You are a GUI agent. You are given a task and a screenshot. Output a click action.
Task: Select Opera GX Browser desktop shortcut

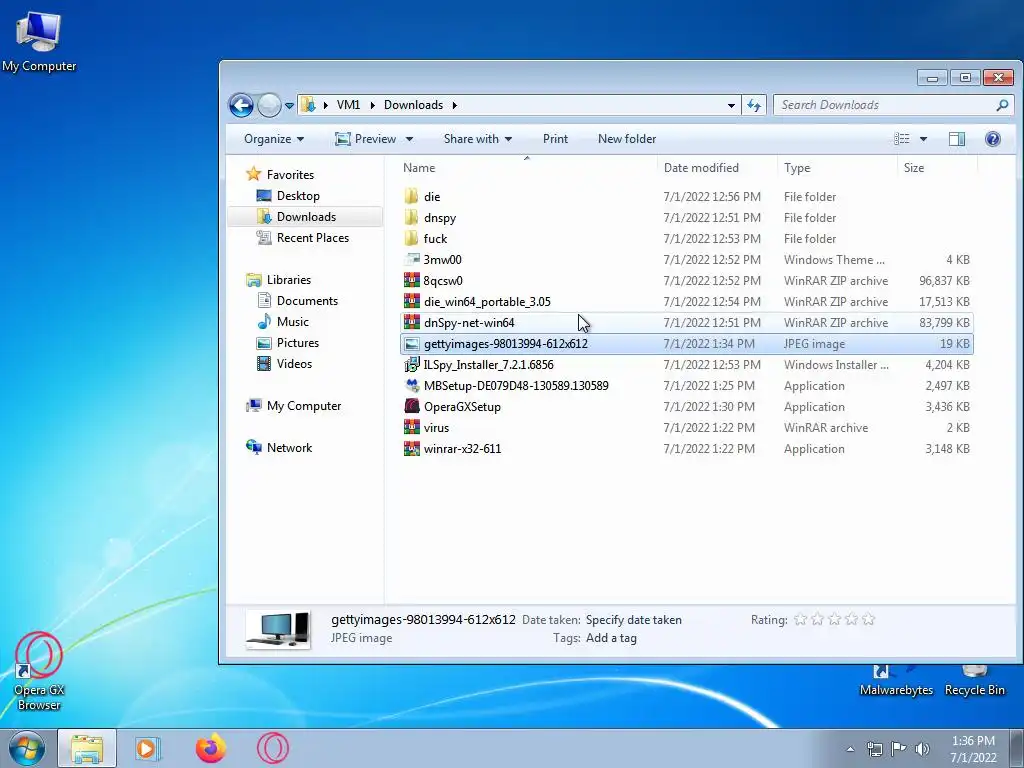pyautogui.click(x=39, y=673)
